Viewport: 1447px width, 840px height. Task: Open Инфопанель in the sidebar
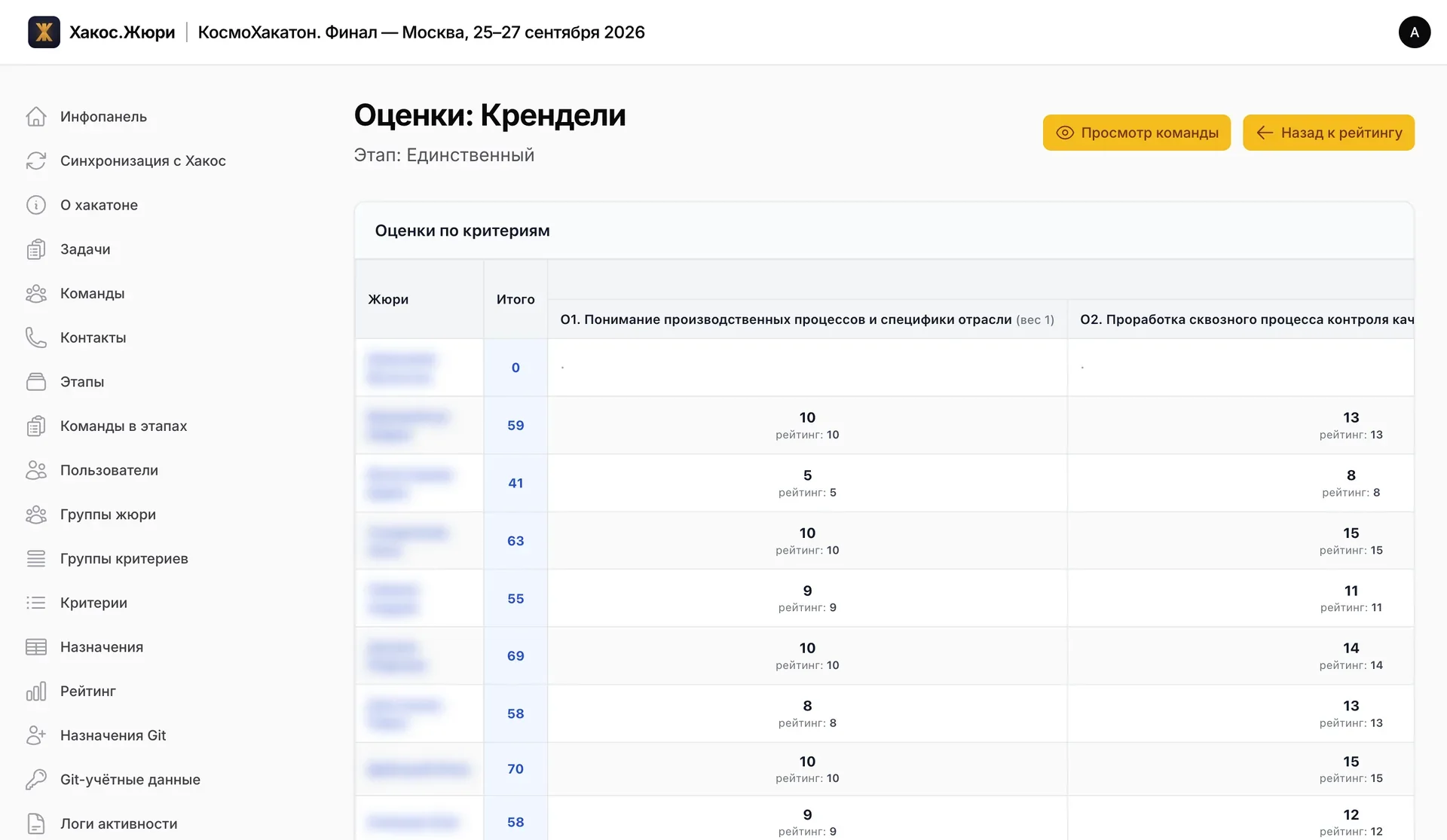coord(103,117)
